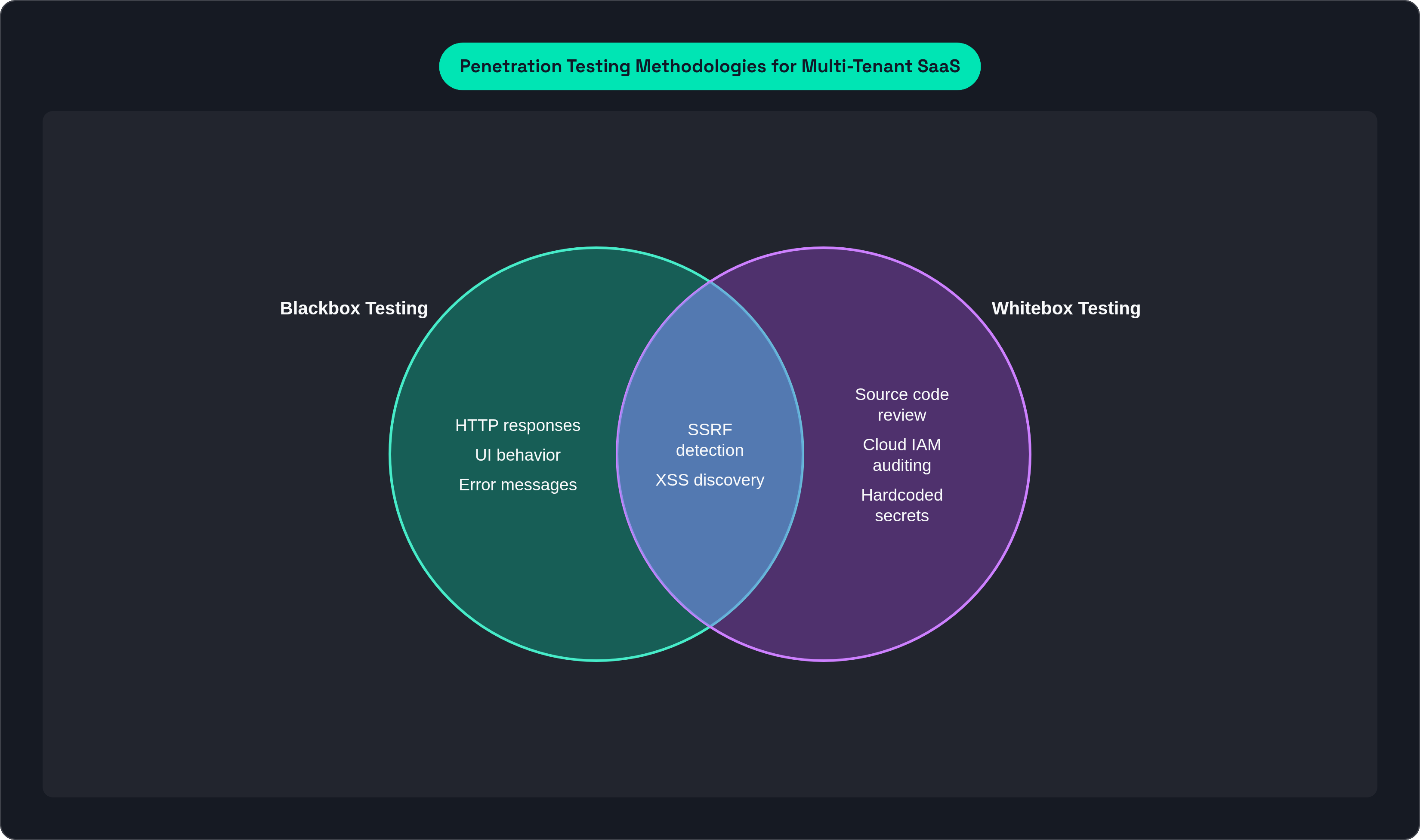The image size is (1420, 840).
Task: Select "SSRF detection" in the overlap region
Action: 710,440
